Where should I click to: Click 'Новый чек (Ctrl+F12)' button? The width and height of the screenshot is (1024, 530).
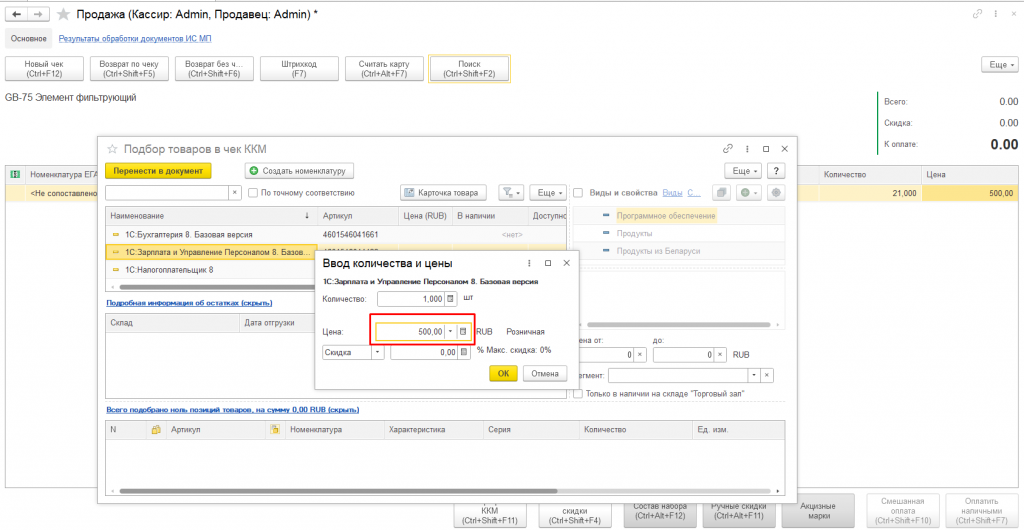(x=43, y=69)
